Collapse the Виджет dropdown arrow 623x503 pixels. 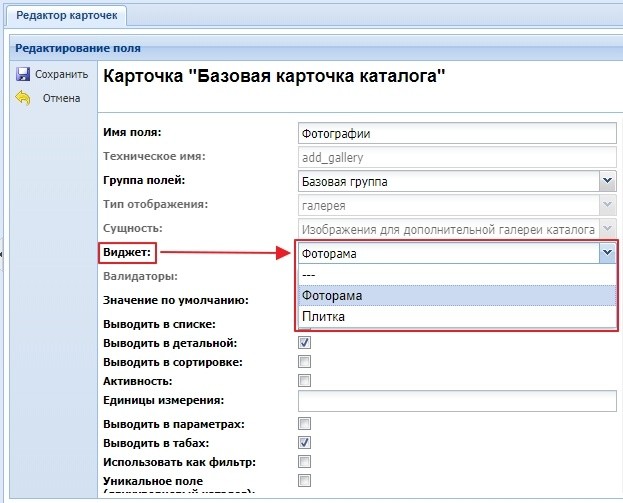point(607,254)
